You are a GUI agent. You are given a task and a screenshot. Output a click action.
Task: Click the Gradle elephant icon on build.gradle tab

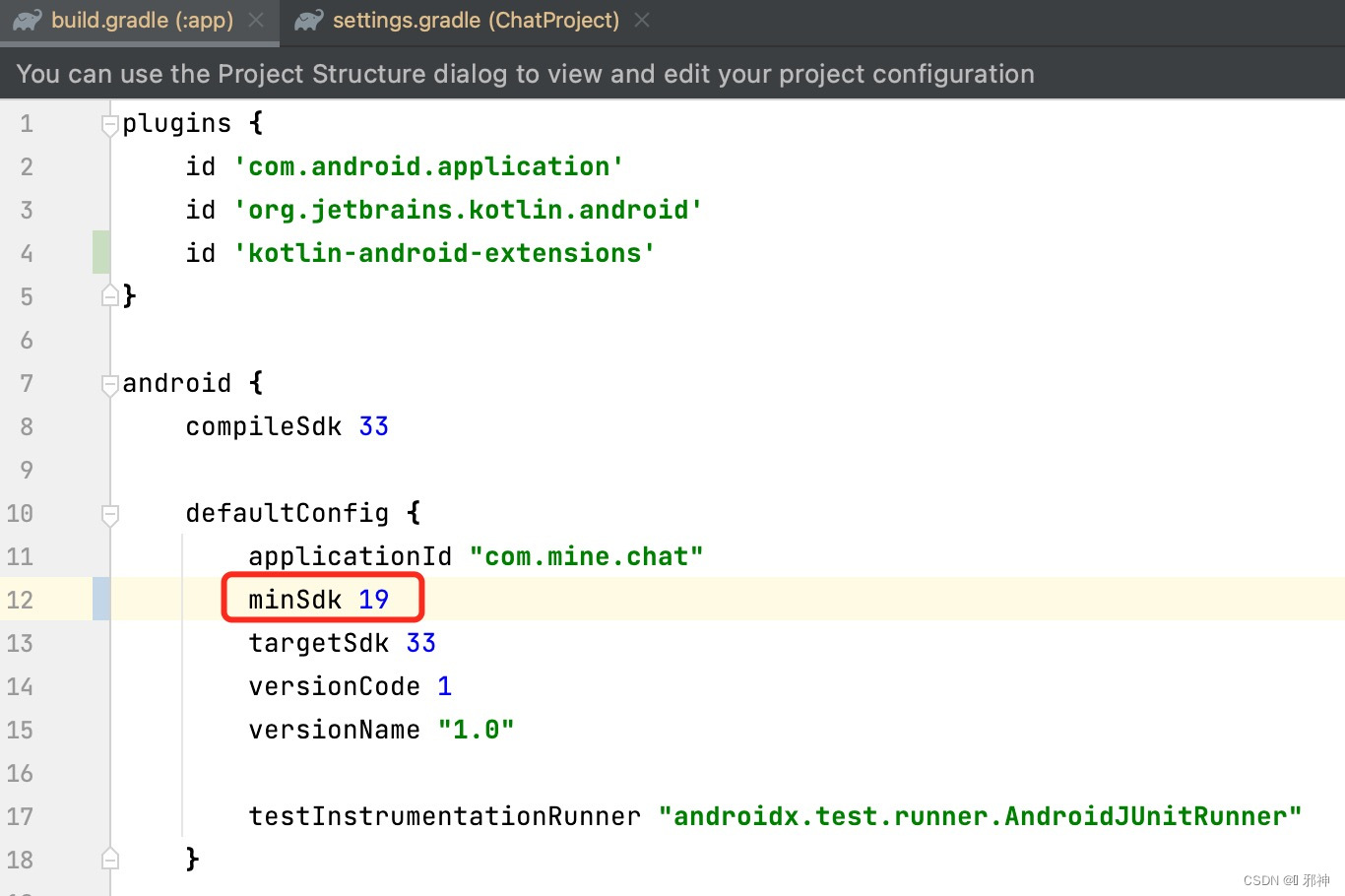point(26,20)
